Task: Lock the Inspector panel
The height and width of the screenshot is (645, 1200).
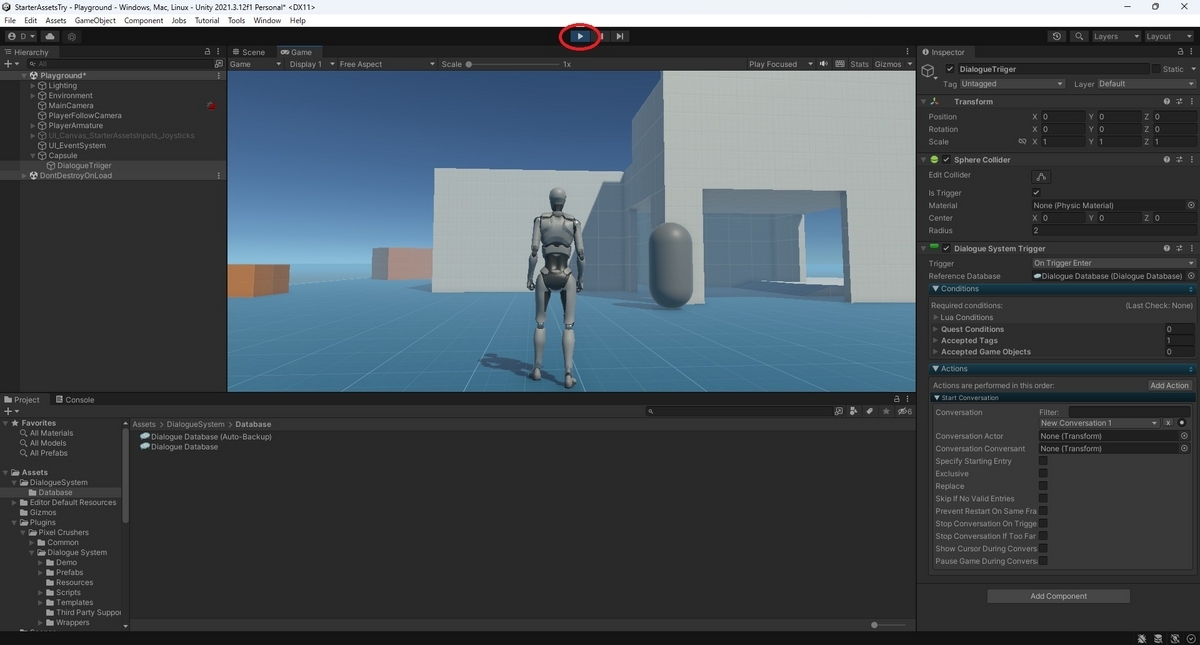Action: (x=1178, y=52)
